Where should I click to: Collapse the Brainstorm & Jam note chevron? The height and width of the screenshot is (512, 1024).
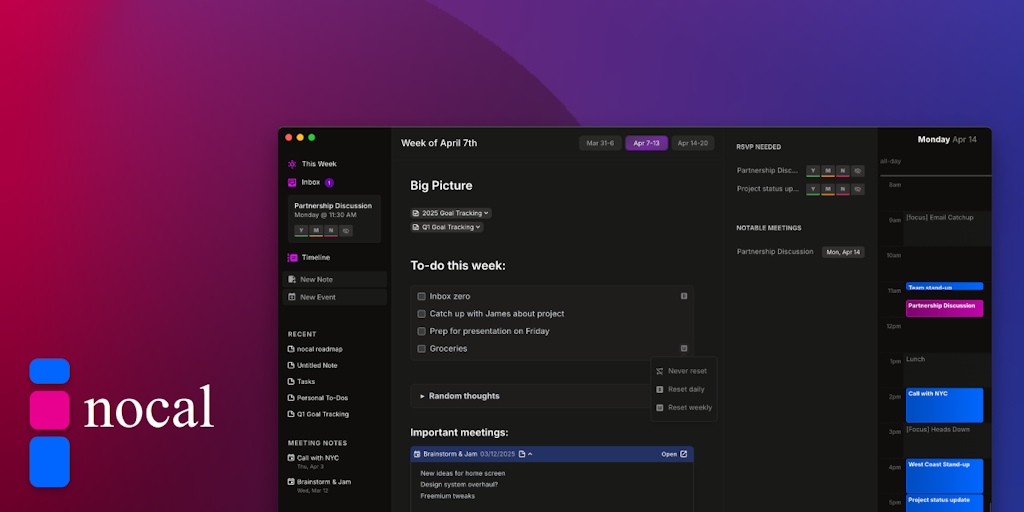point(530,454)
